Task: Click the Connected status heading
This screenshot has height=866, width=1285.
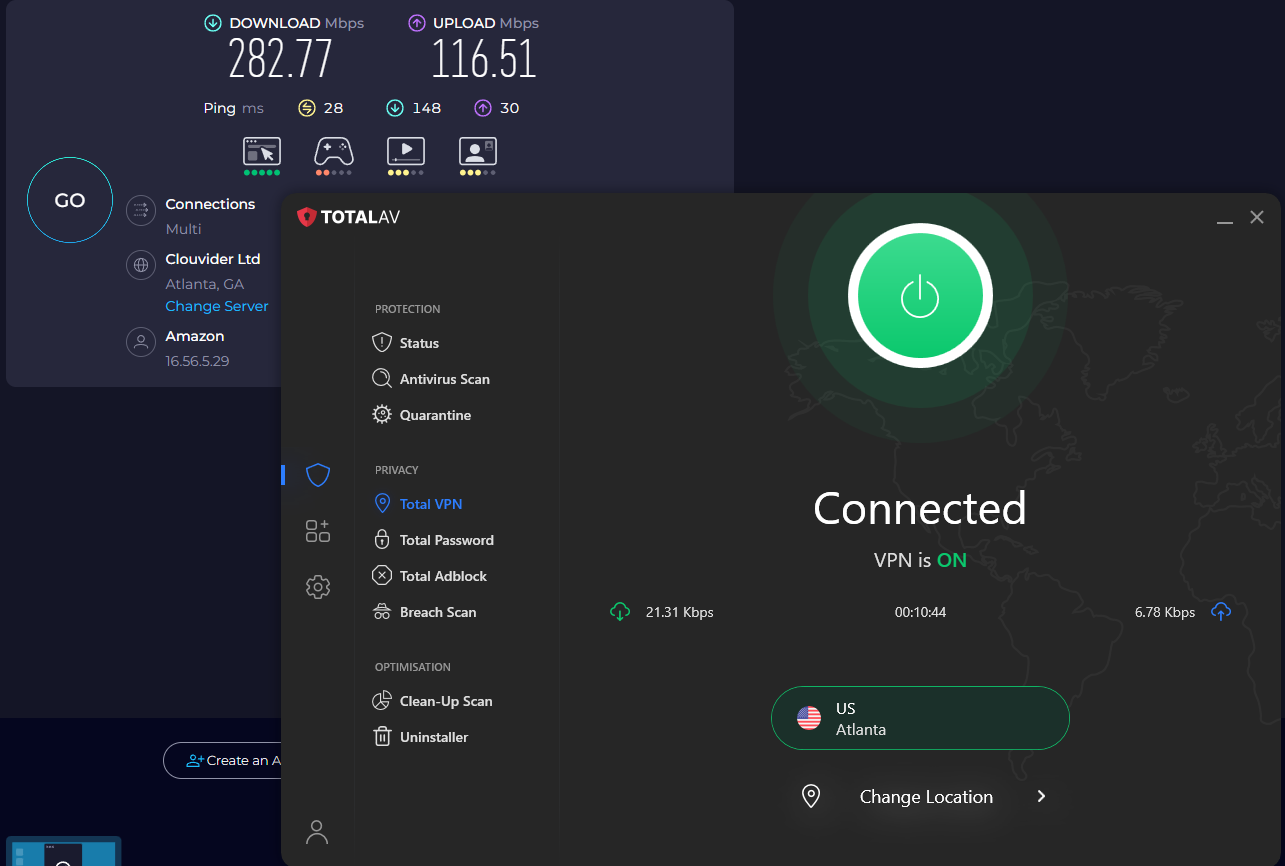Action: click(x=920, y=509)
